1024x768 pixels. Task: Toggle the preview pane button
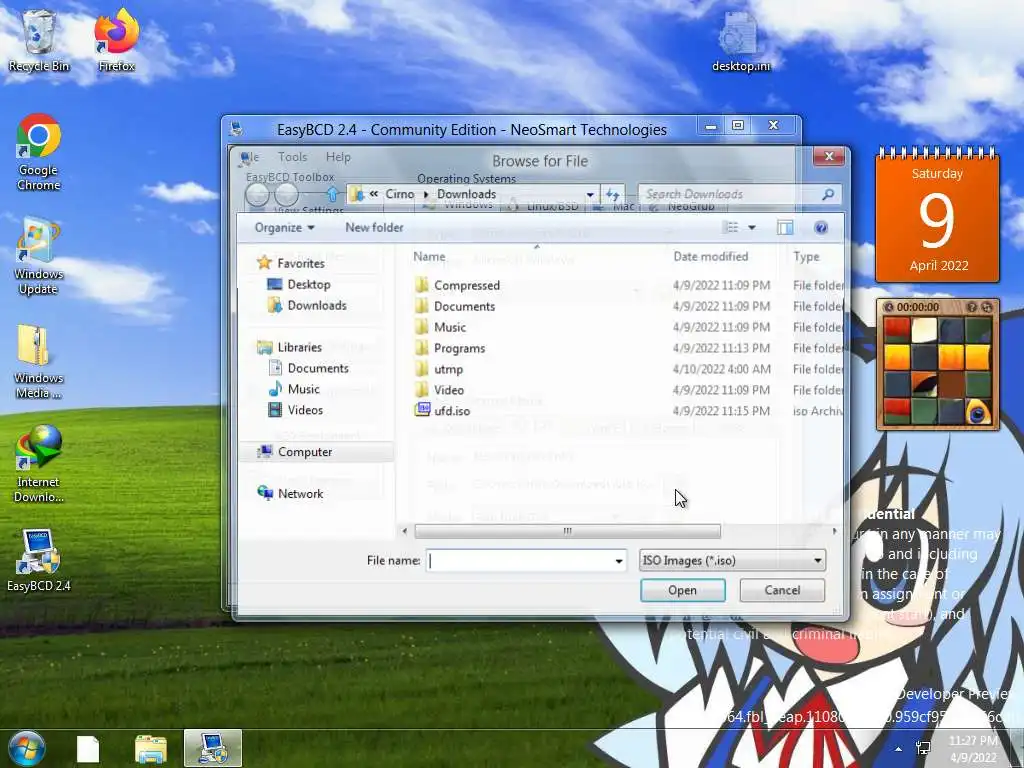[785, 227]
